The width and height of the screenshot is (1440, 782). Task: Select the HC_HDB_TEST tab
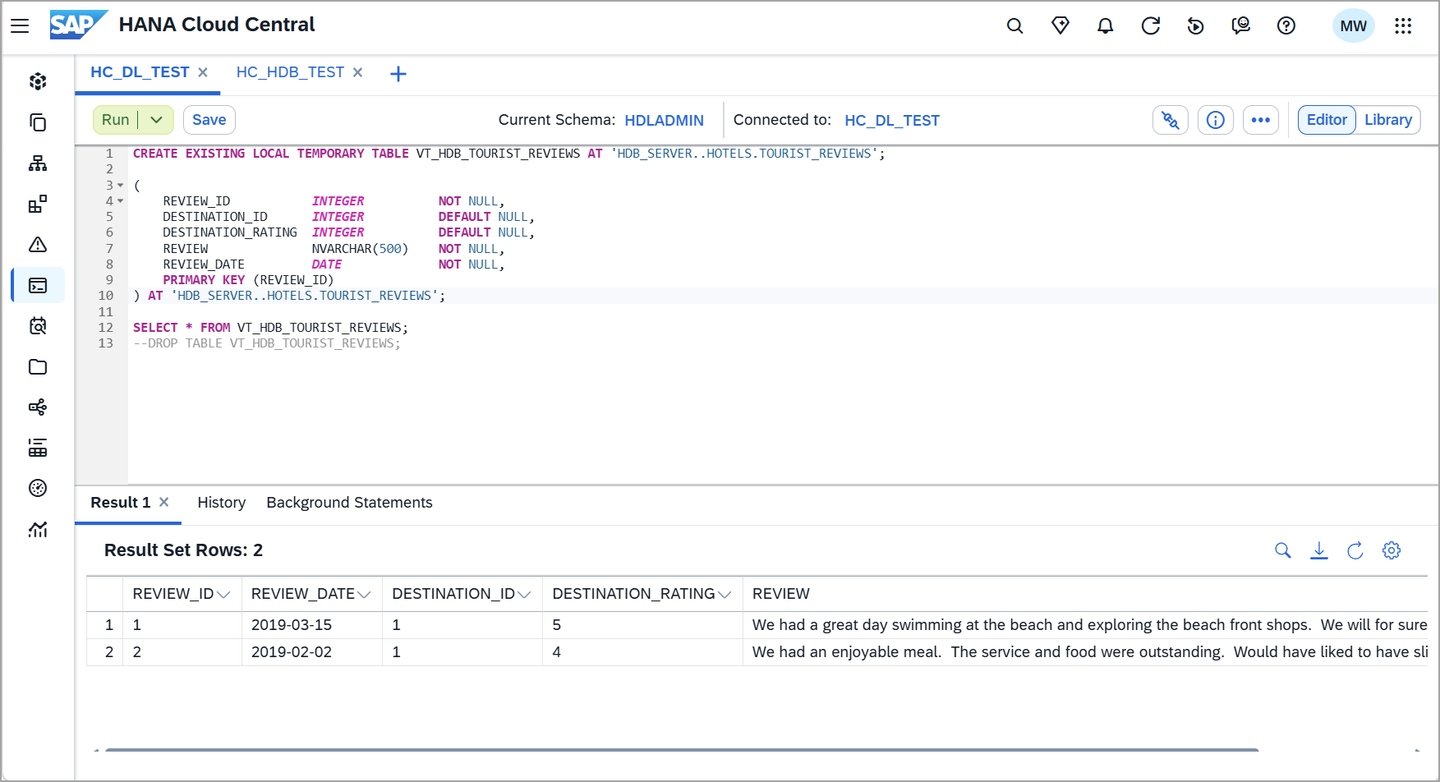290,72
